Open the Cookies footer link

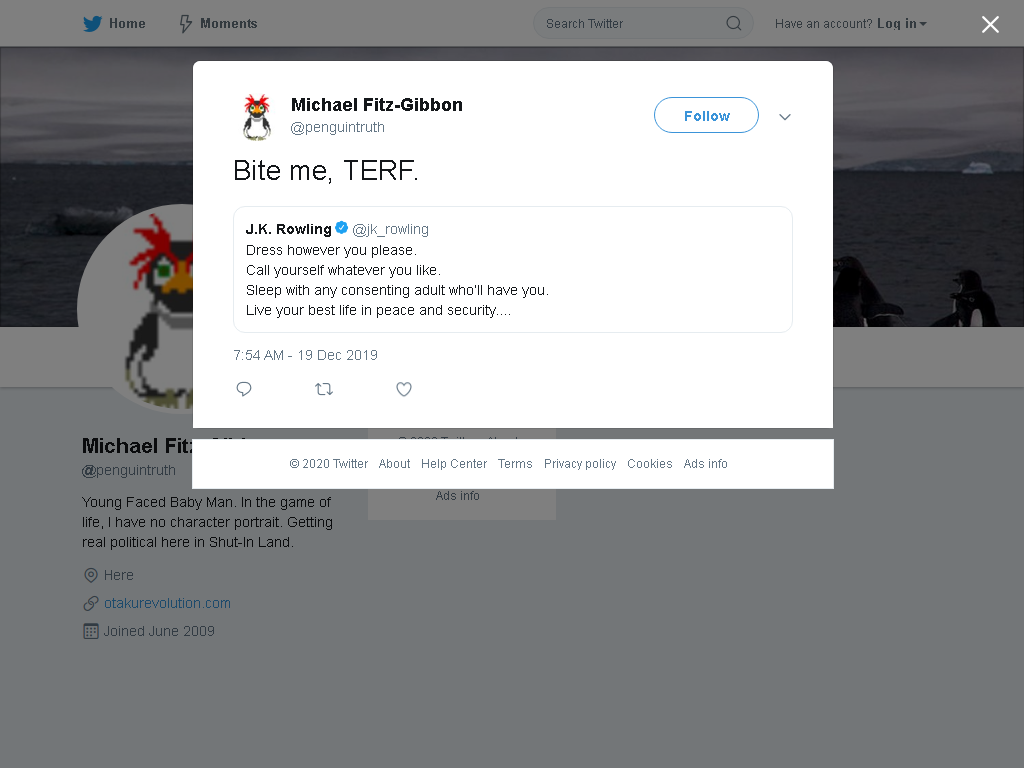click(649, 464)
